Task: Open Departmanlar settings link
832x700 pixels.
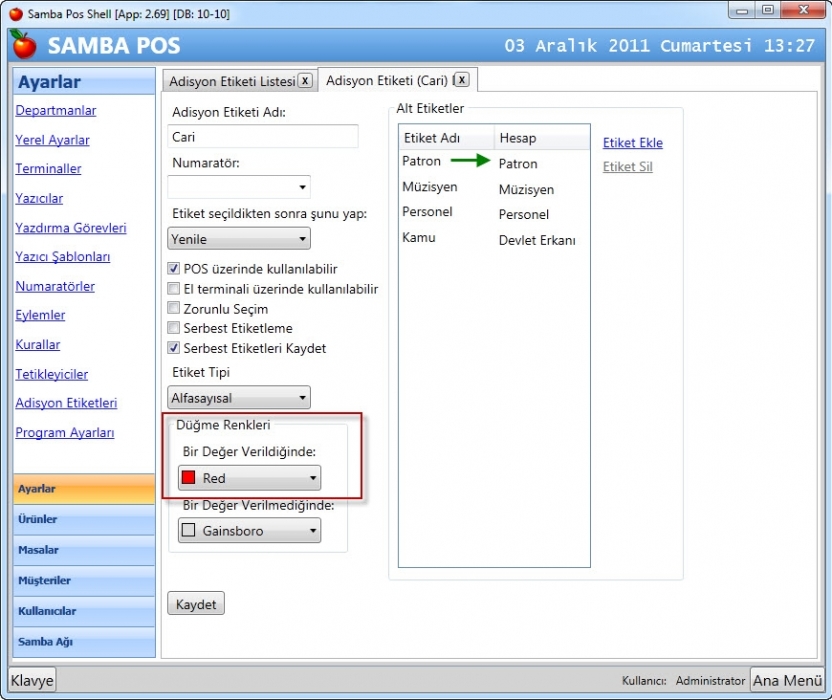Action: point(56,110)
